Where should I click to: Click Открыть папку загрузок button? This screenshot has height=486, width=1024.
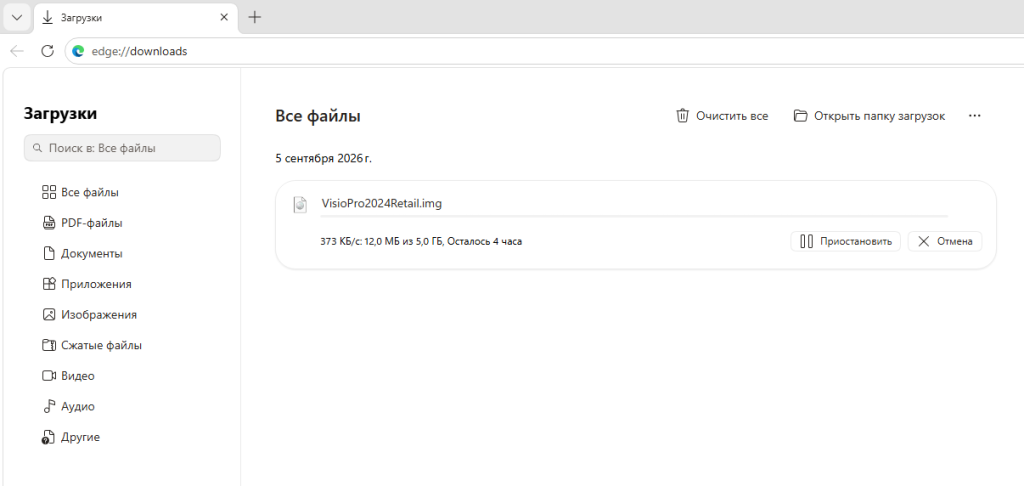pos(869,116)
